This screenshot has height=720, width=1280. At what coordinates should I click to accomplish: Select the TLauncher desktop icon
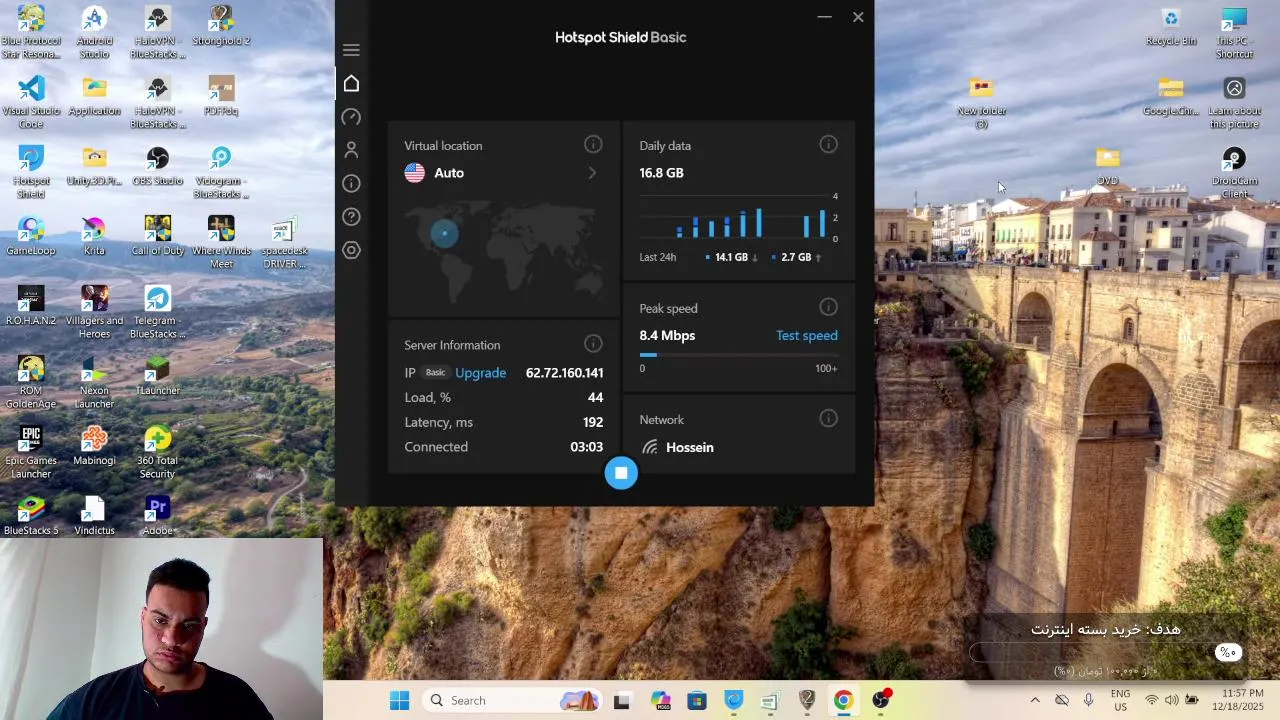pos(158,377)
